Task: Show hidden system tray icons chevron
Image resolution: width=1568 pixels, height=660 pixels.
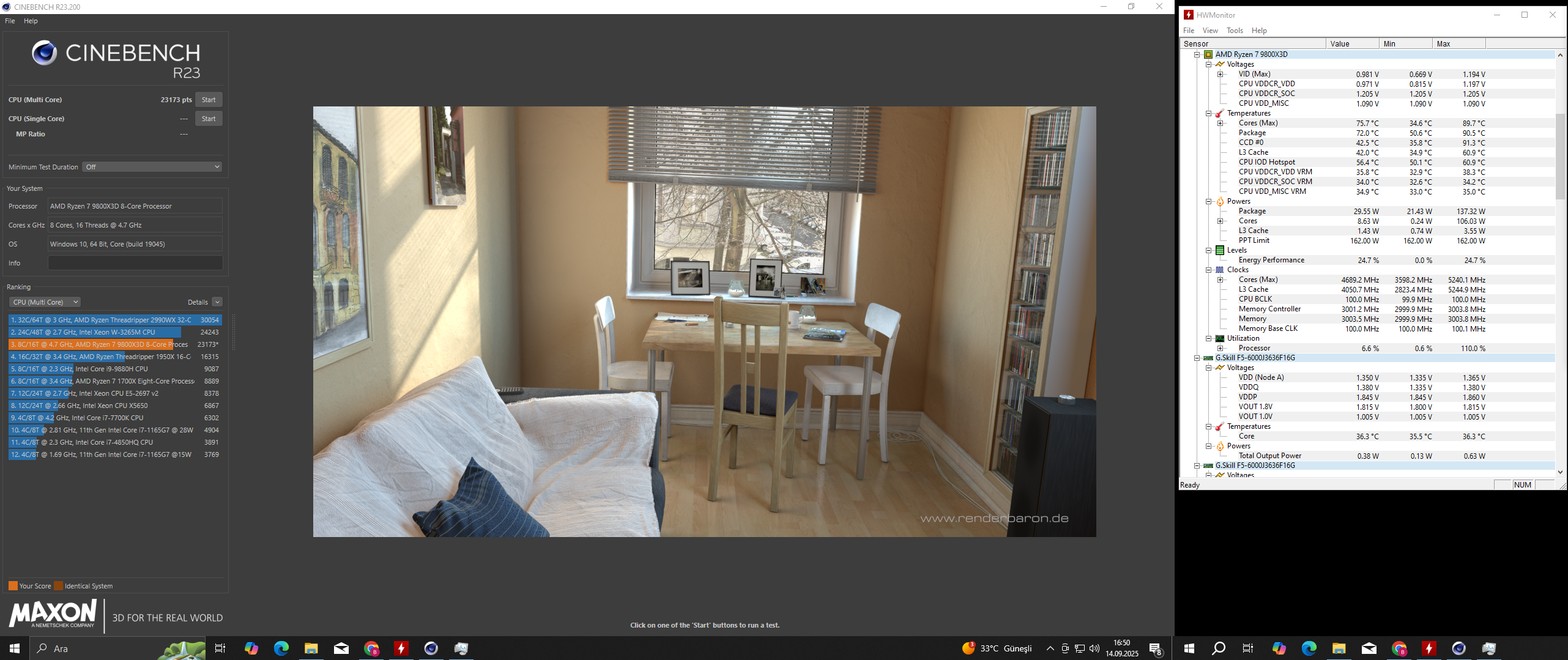Action: (1050, 648)
